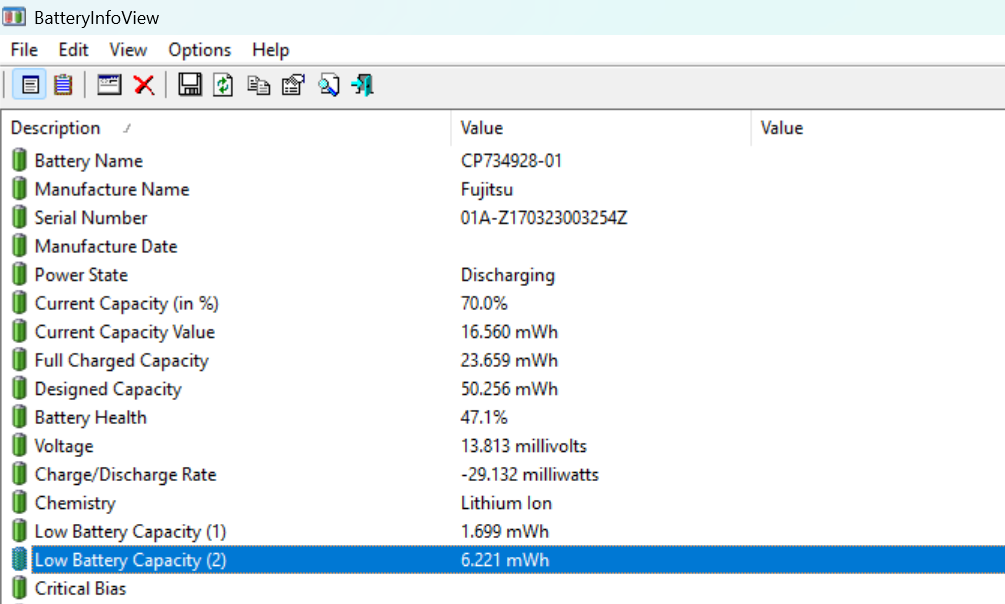Select the Show Battery Information toolbar icon
The width and height of the screenshot is (1005, 604).
pos(29,85)
